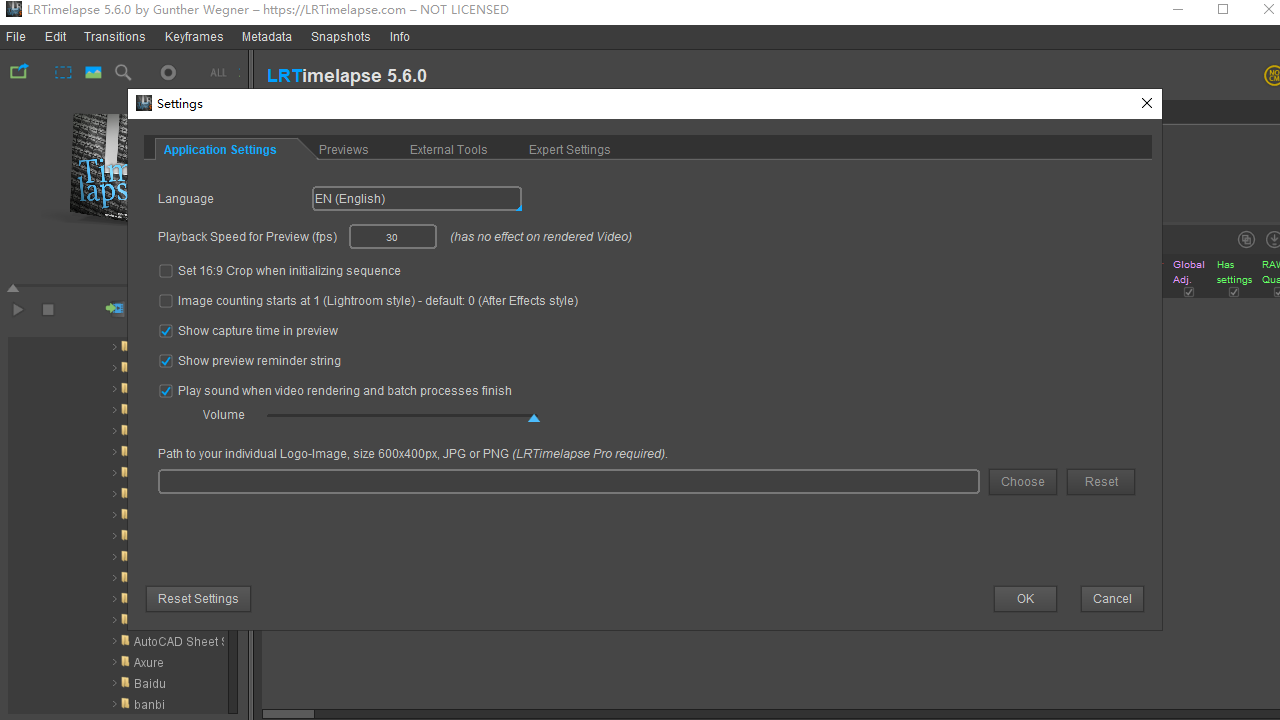Enable Set 16:9 Crop when initializing sequence
The image size is (1280, 720).
[166, 271]
